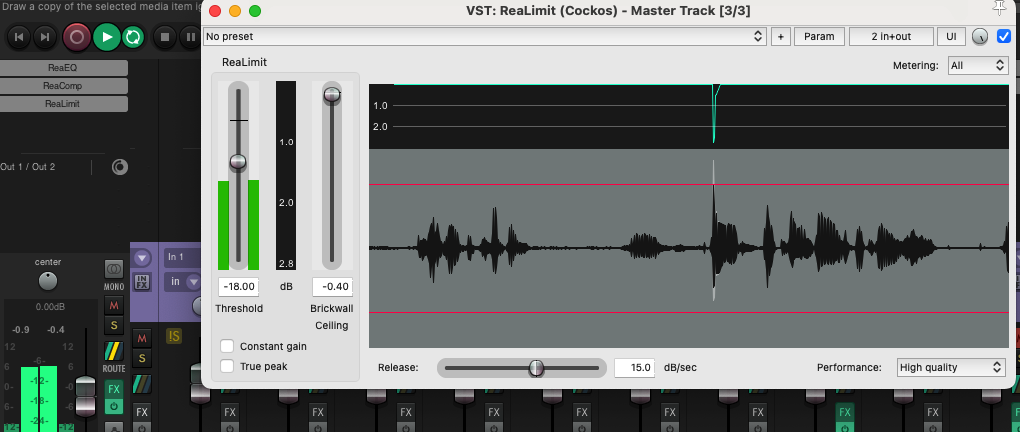Start playback with the green play button
Image resolution: width=1020 pixels, height=432 pixels.
(x=107, y=37)
